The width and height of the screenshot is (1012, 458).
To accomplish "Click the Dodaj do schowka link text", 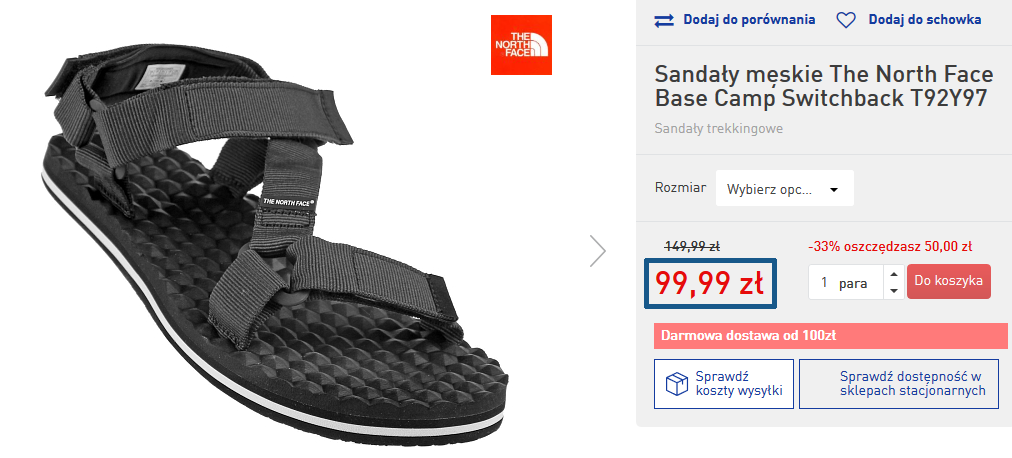I will point(924,19).
